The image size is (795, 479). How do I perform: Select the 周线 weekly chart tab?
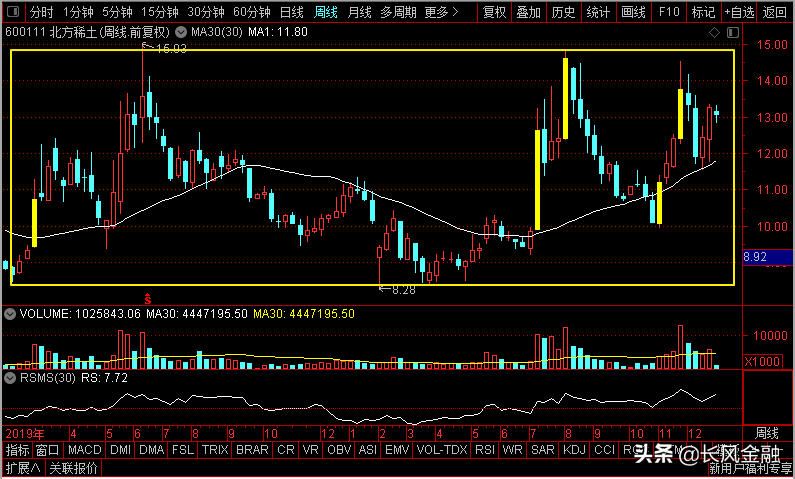click(326, 12)
